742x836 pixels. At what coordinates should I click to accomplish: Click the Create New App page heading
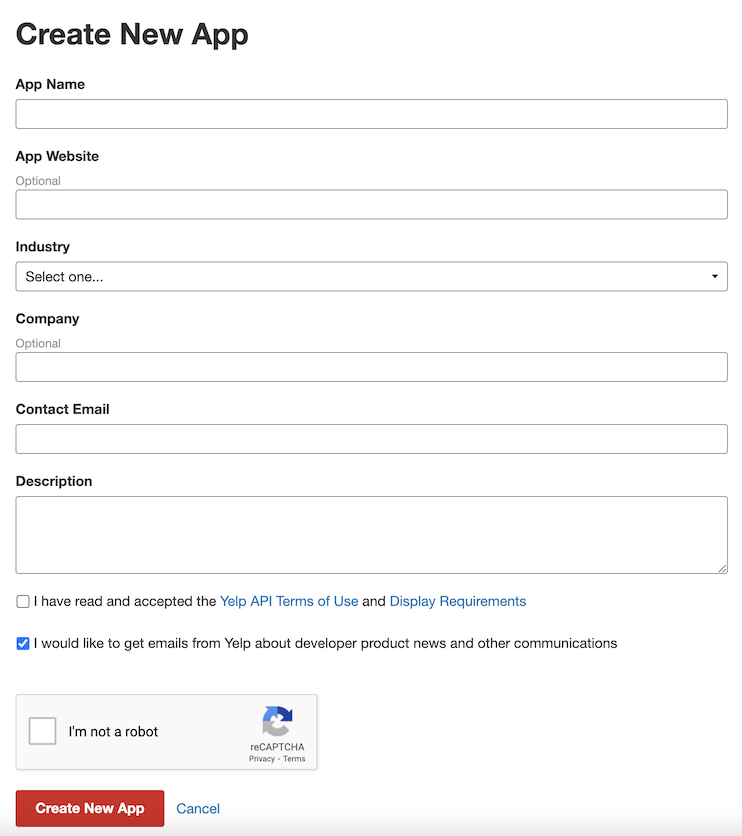tap(131, 33)
